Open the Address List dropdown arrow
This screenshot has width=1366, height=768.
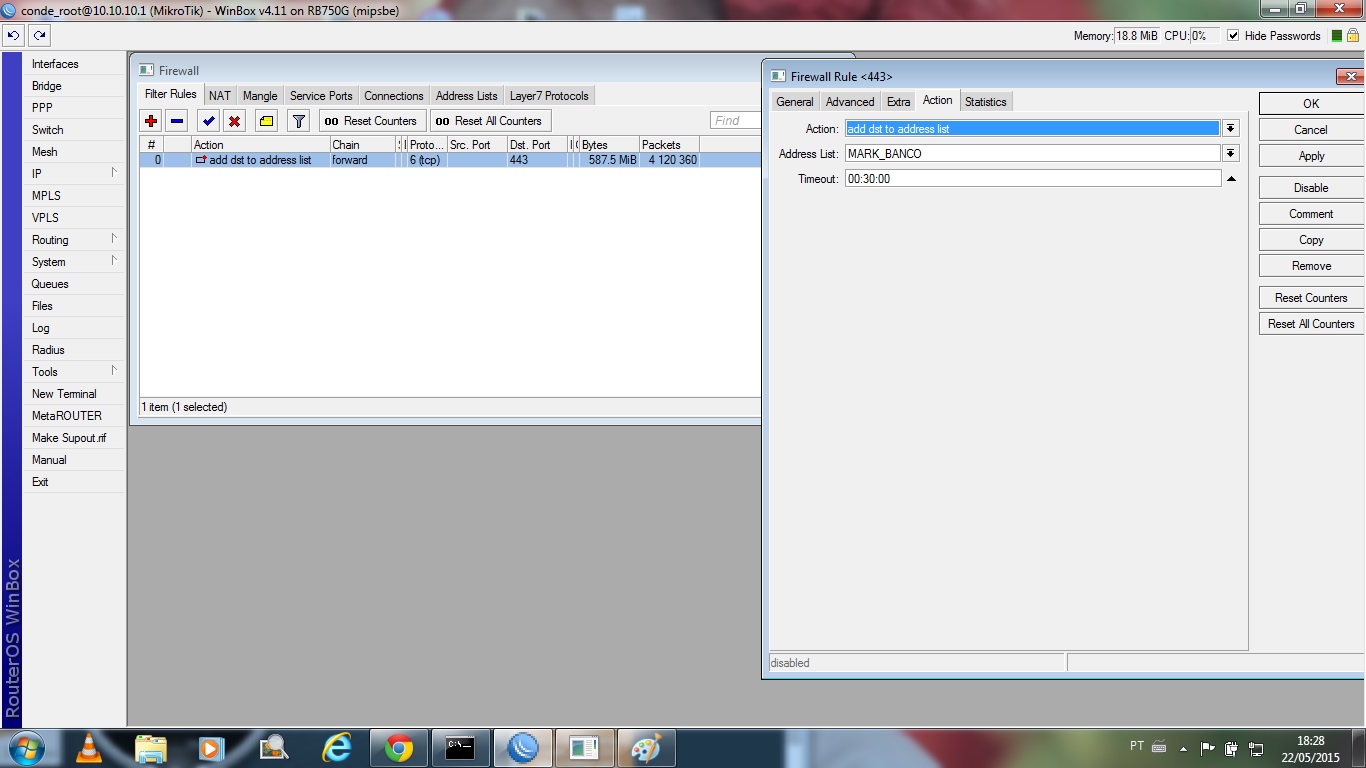[1231, 154]
